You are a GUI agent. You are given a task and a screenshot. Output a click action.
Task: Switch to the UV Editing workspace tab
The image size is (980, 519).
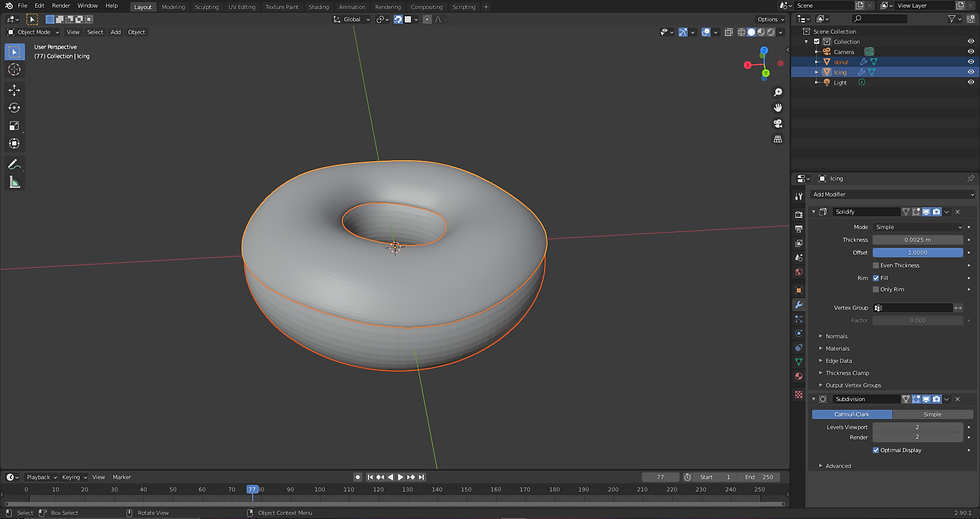[x=242, y=7]
